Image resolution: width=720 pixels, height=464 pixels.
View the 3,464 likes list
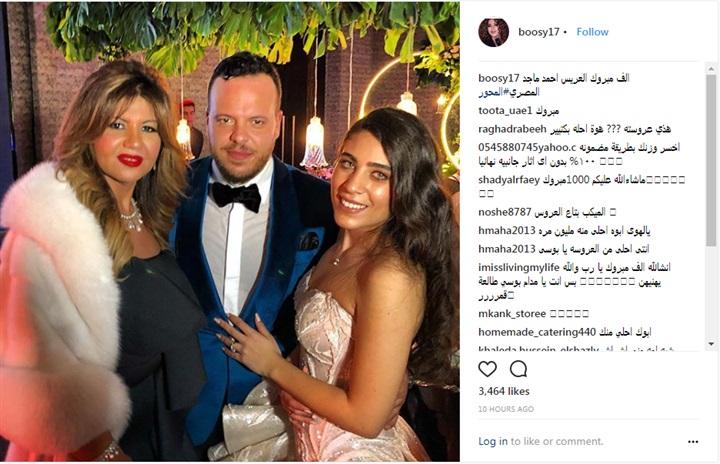click(504, 391)
